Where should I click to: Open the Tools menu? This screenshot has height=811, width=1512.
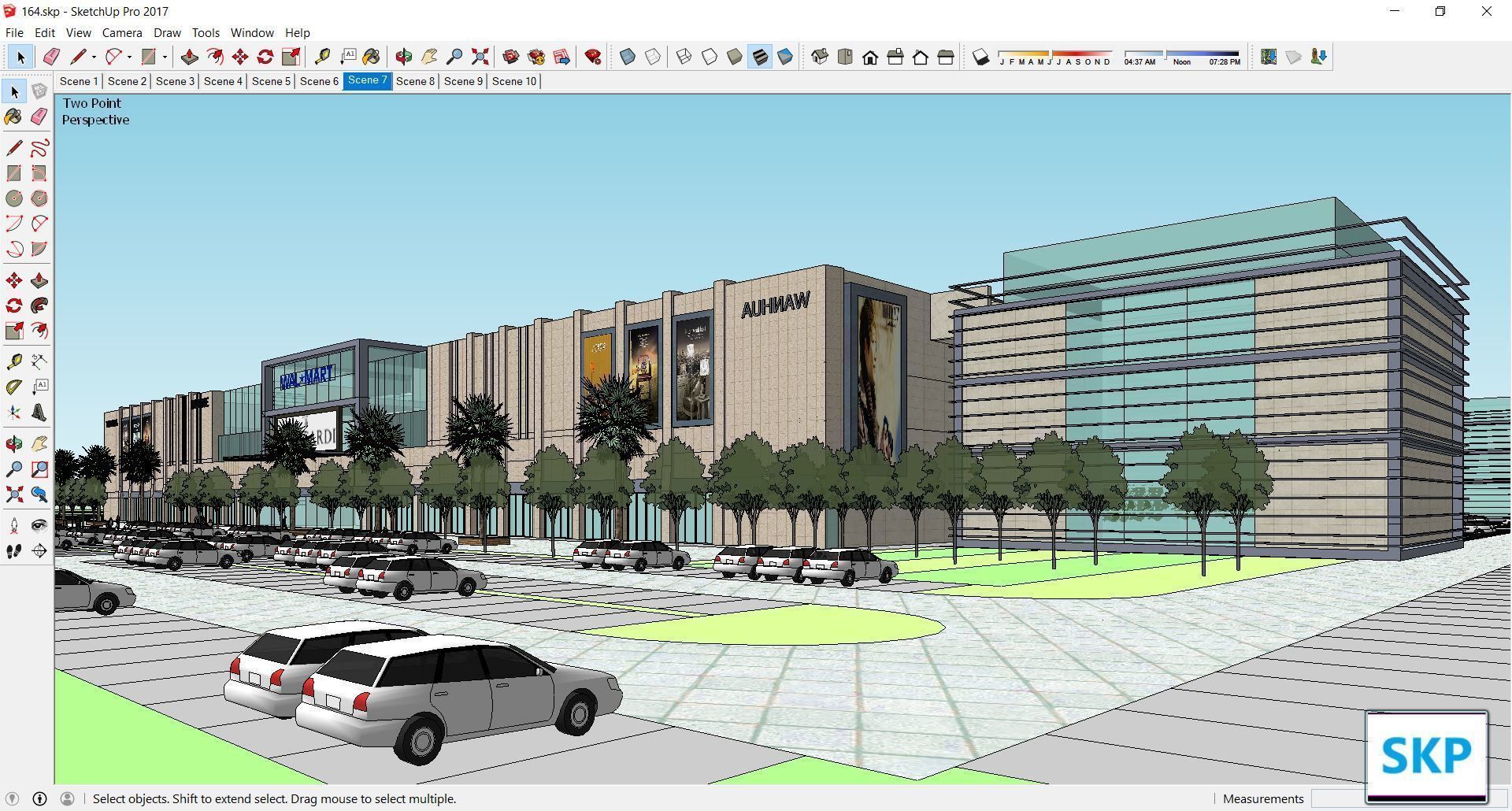click(x=206, y=32)
